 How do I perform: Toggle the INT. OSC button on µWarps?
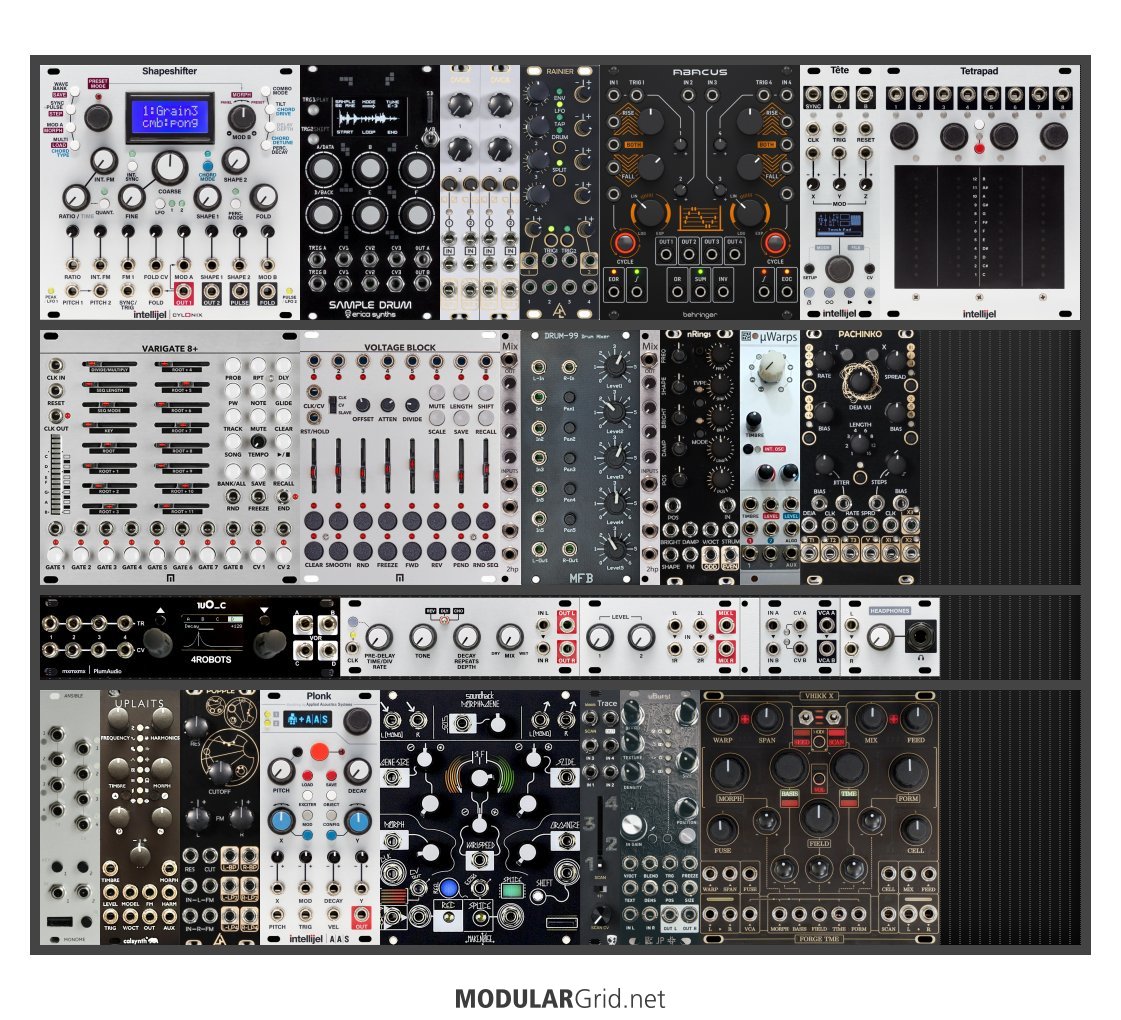[x=748, y=449]
